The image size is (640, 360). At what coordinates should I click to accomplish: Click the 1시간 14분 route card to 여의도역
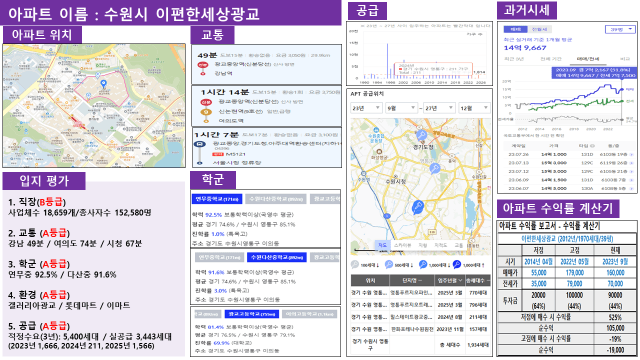pyautogui.click(x=267, y=106)
